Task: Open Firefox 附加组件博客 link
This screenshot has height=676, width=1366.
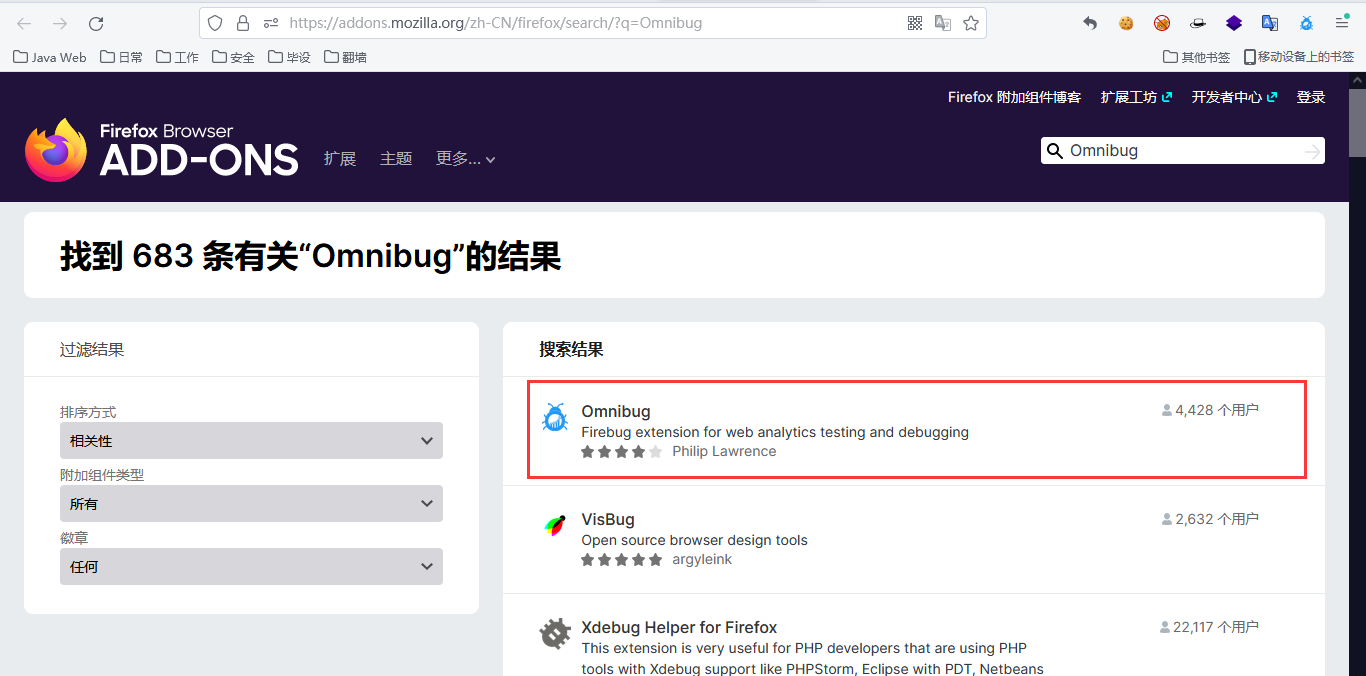Action: 1014,97
